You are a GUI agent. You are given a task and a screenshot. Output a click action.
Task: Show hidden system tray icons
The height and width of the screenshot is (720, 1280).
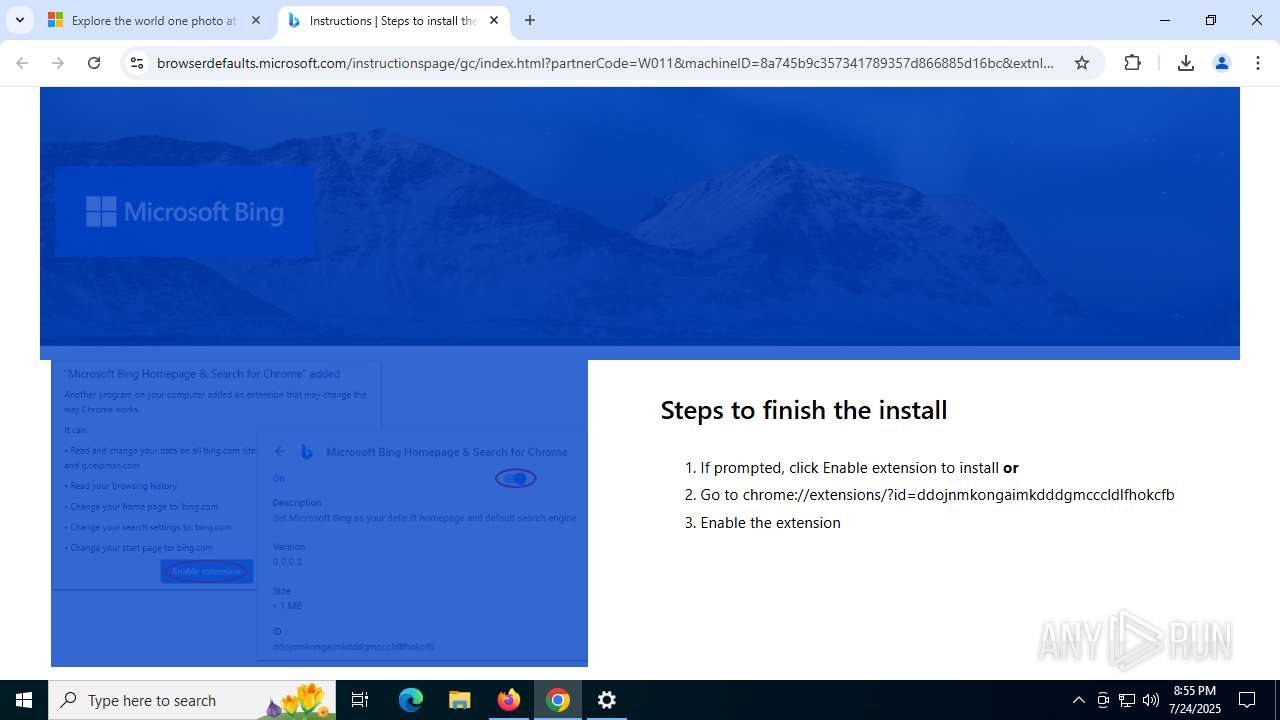tap(1078, 700)
